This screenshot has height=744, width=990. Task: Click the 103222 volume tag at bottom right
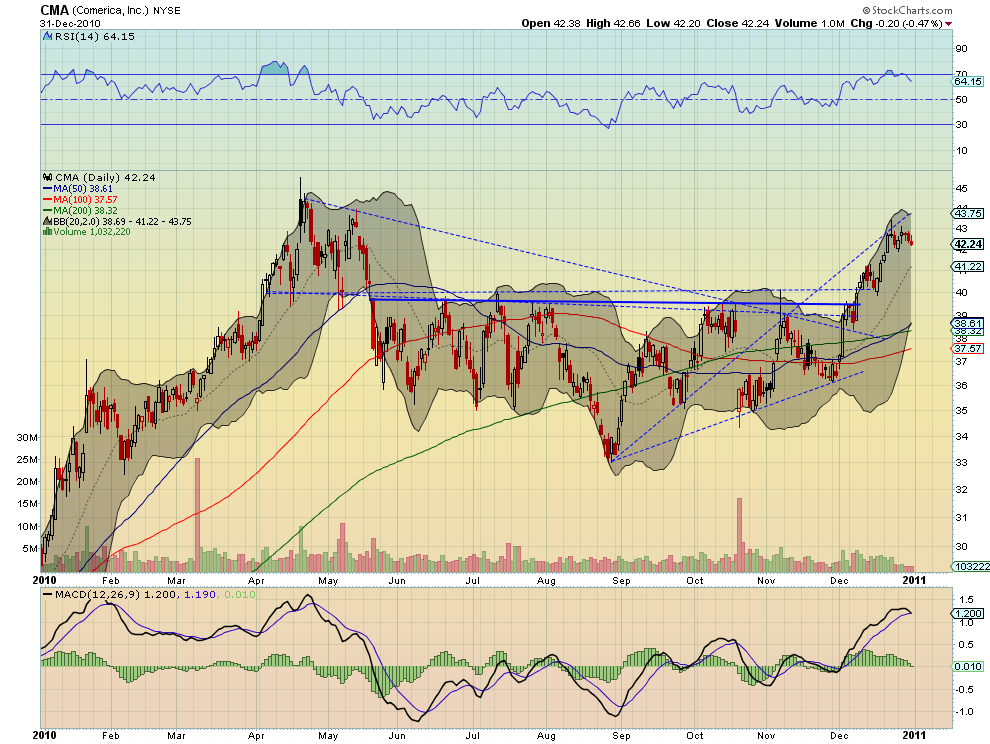pyautogui.click(x=970, y=567)
